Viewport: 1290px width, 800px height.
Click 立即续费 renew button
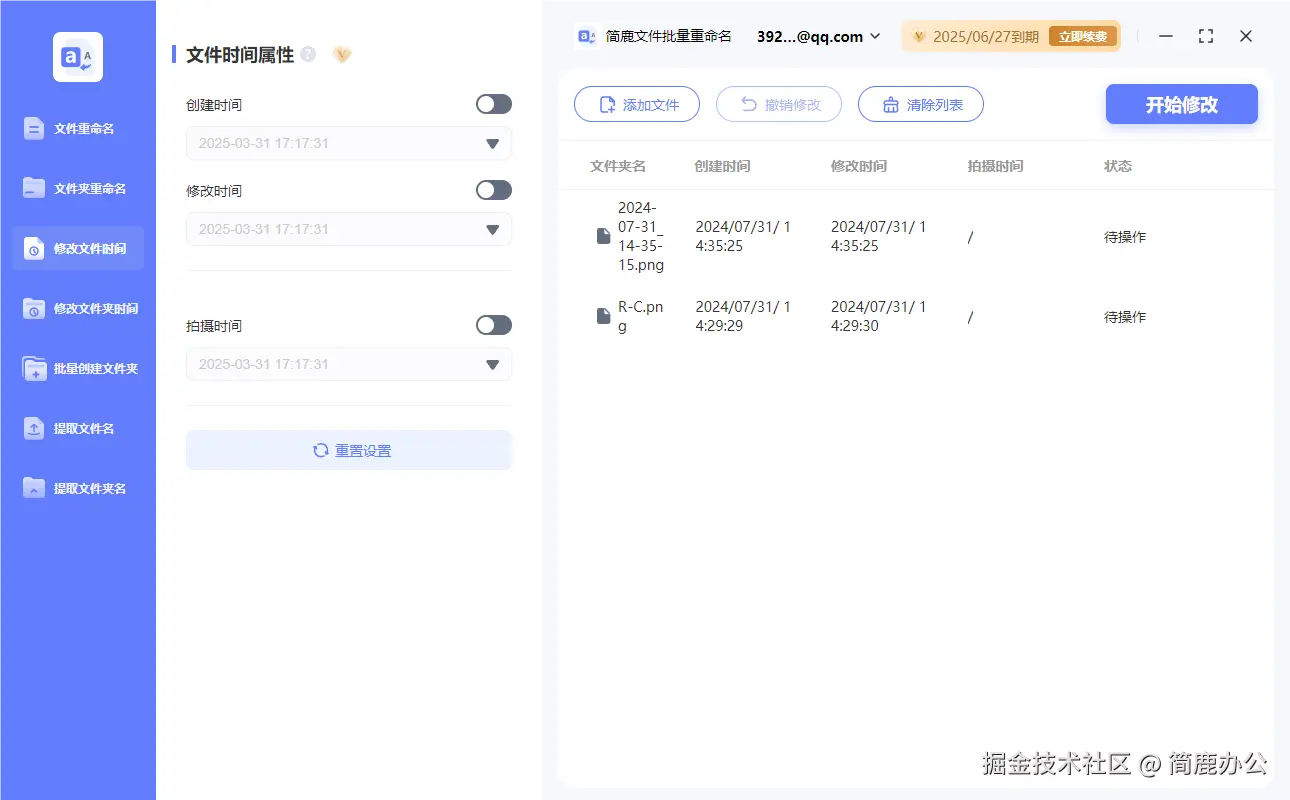coord(1083,37)
